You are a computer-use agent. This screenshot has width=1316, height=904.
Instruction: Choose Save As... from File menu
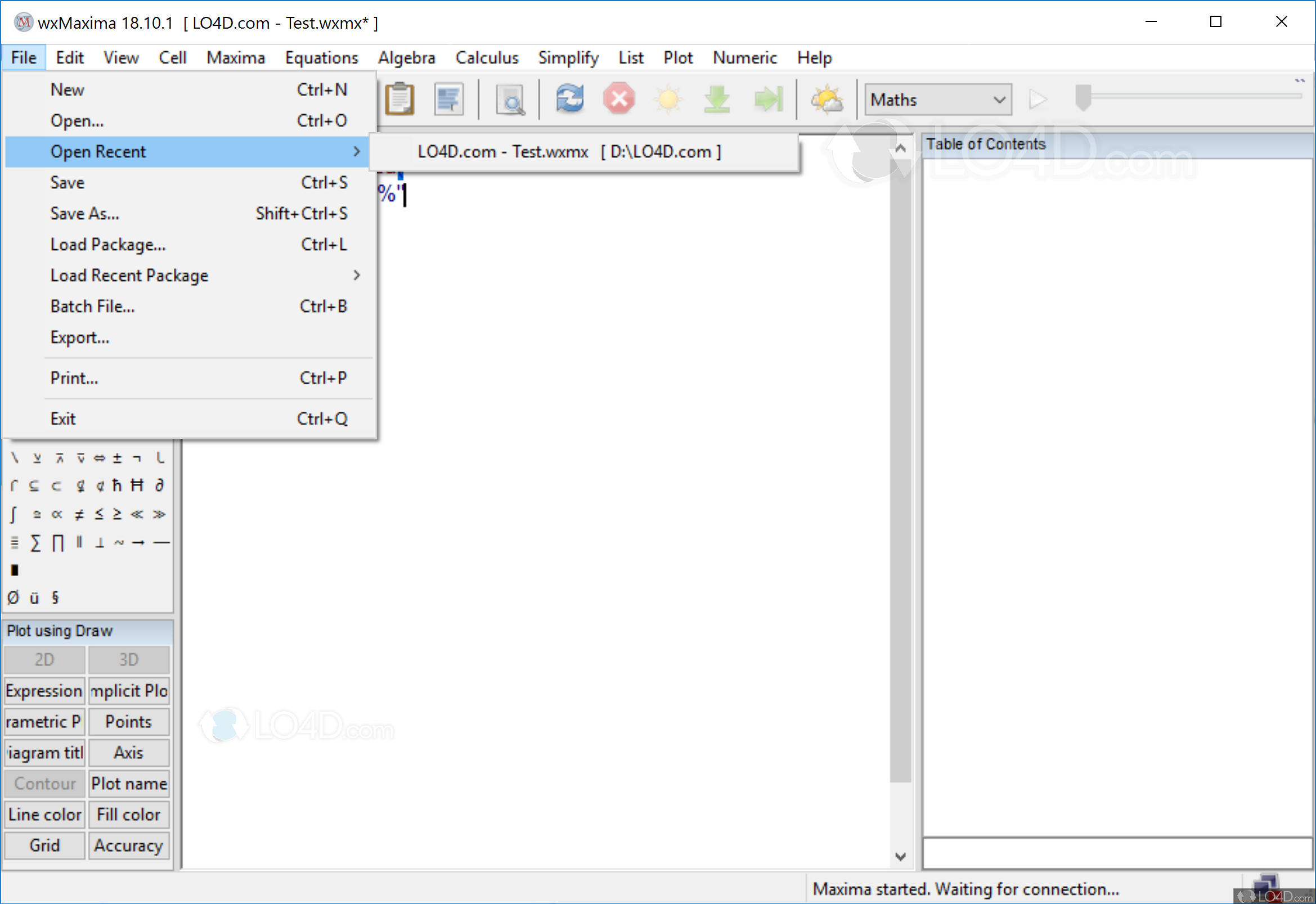(85, 214)
